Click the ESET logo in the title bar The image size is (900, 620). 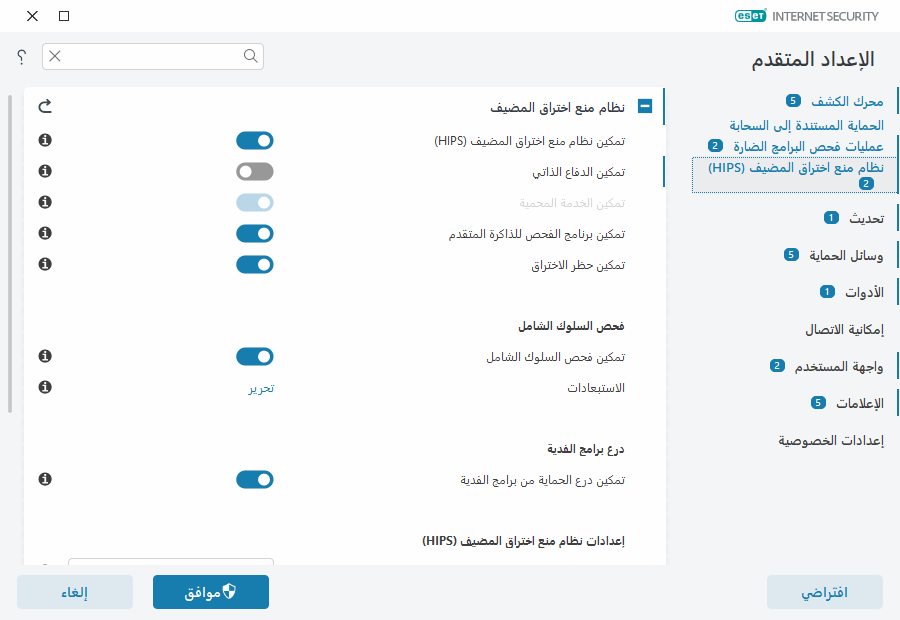coord(750,16)
